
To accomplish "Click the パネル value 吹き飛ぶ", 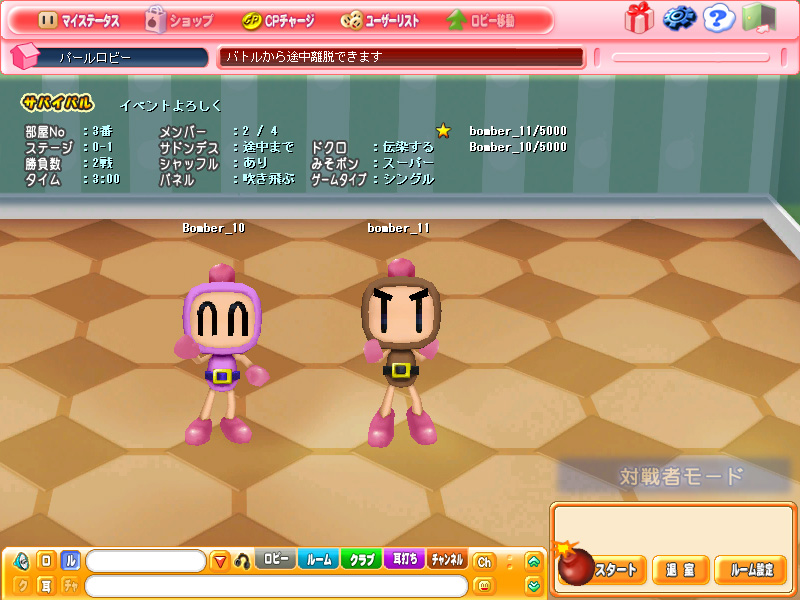I will coord(268,179).
